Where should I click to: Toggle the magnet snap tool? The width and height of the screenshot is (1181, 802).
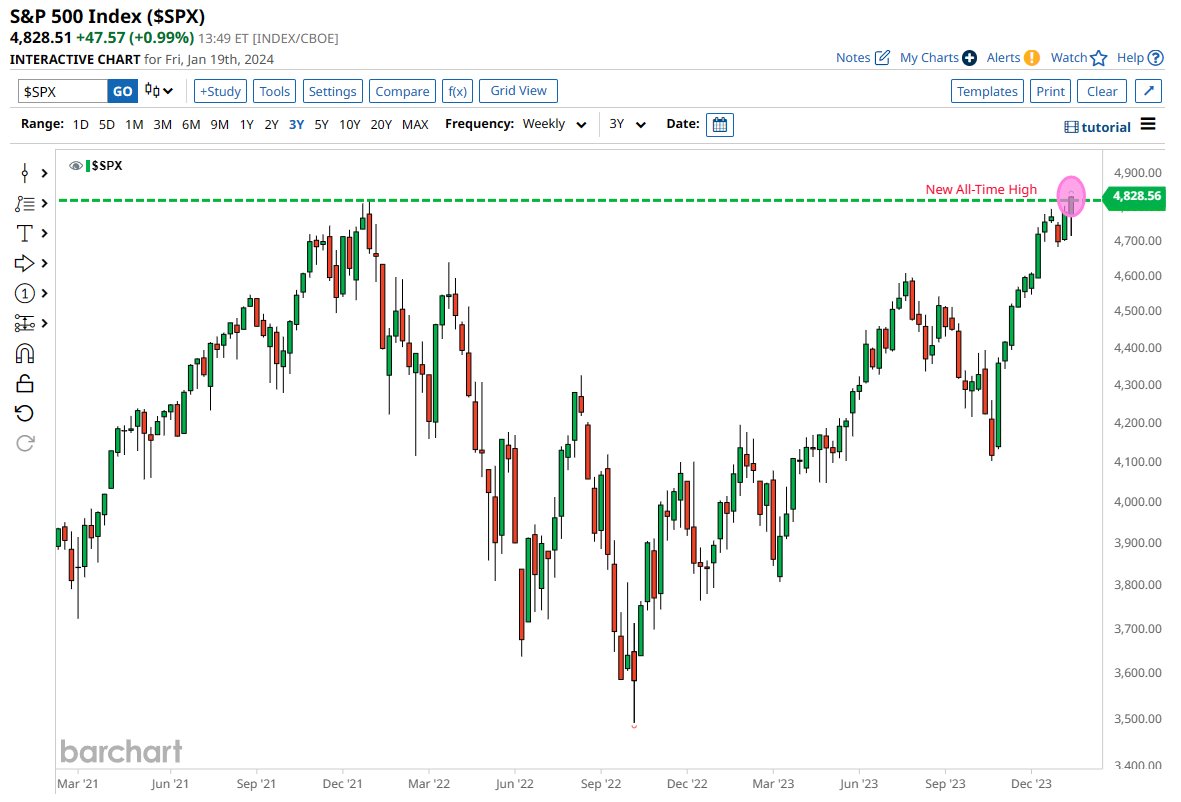coord(25,353)
